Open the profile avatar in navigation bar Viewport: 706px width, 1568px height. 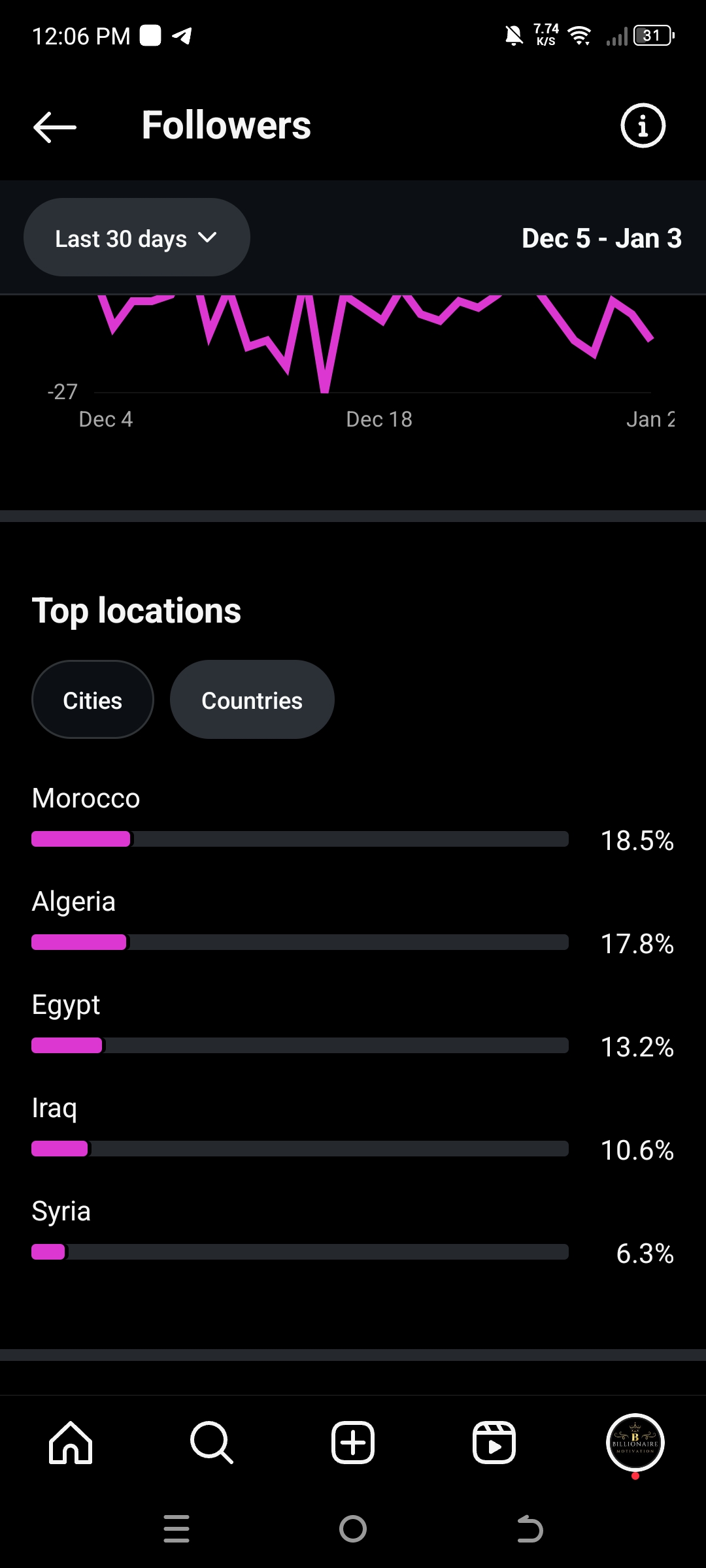point(635,1442)
